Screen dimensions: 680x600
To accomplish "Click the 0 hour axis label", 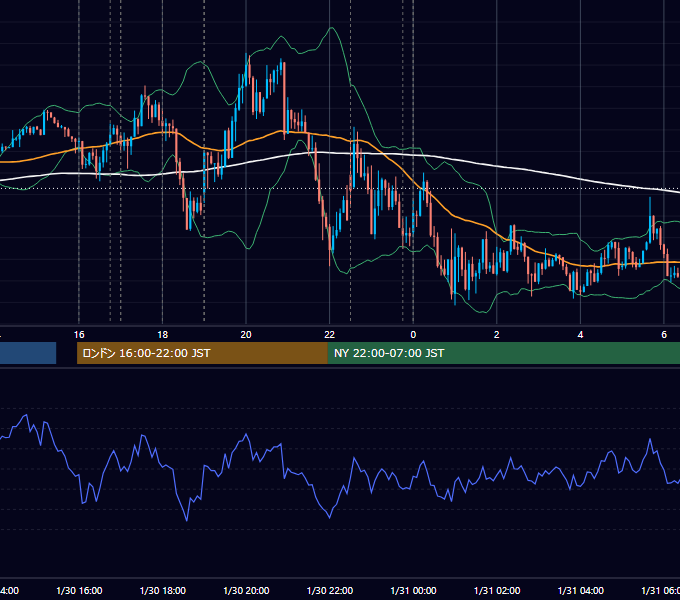I will [x=413, y=335].
